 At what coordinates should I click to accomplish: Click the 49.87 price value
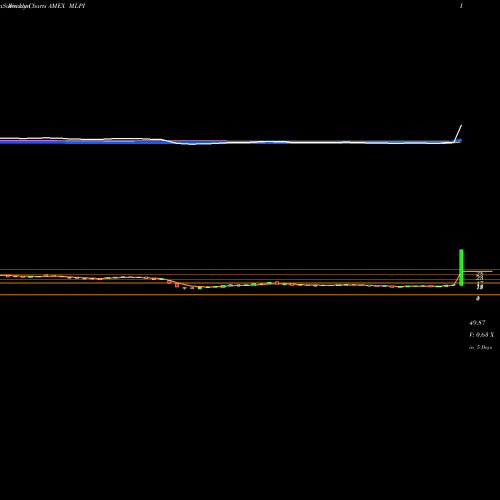[x=477, y=323]
